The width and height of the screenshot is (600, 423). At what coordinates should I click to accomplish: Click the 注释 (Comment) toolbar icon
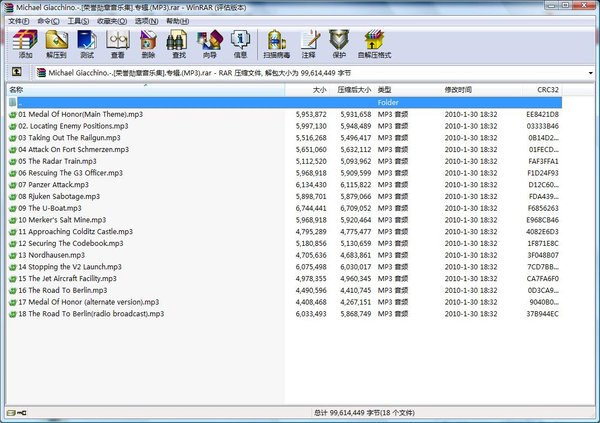(309, 44)
